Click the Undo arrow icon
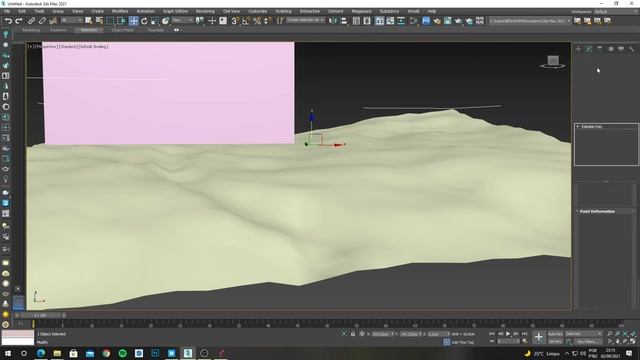The image size is (640, 360). click(x=8, y=20)
